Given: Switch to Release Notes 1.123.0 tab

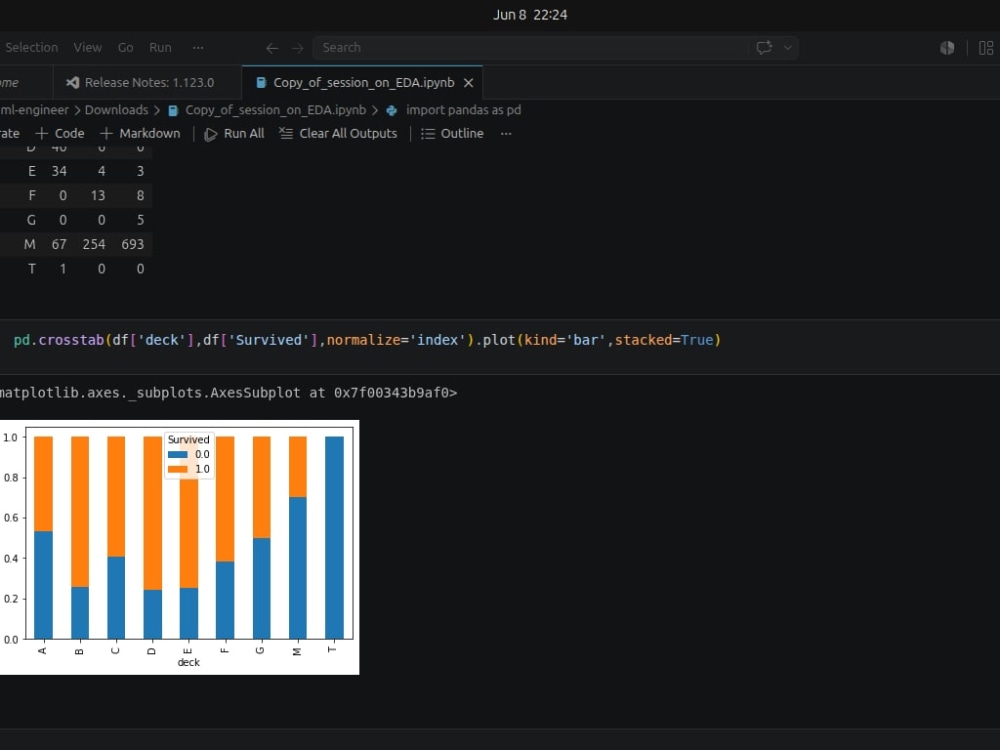Looking at the screenshot, I should point(147,83).
